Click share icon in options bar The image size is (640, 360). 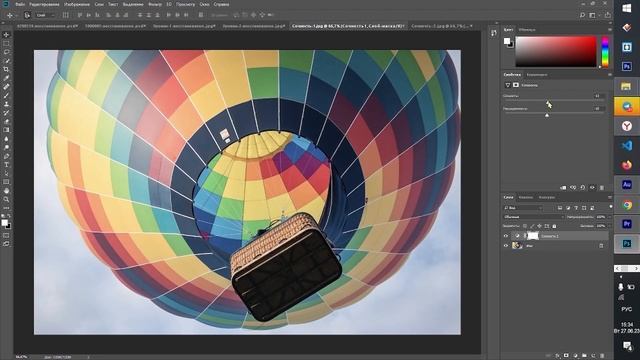(608, 15)
